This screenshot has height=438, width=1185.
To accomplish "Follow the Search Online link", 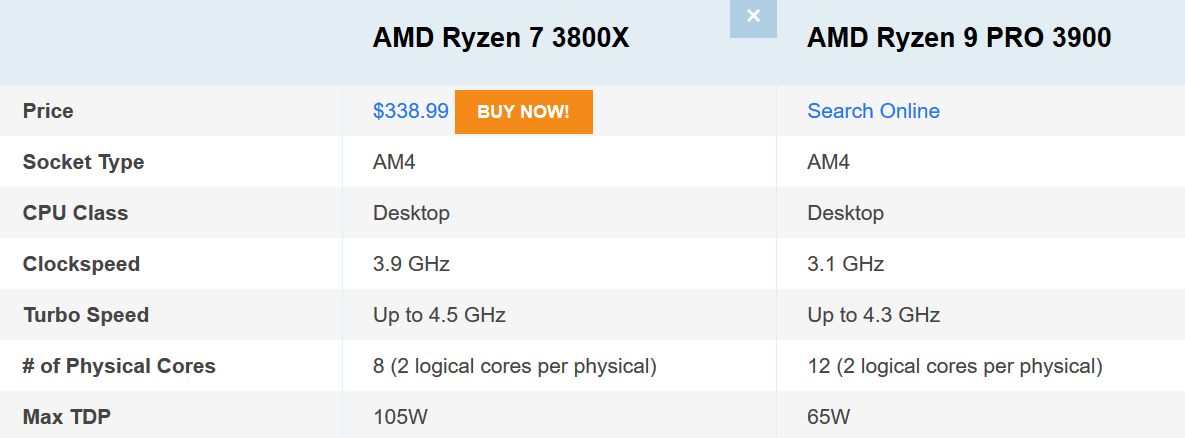I will 874,111.
